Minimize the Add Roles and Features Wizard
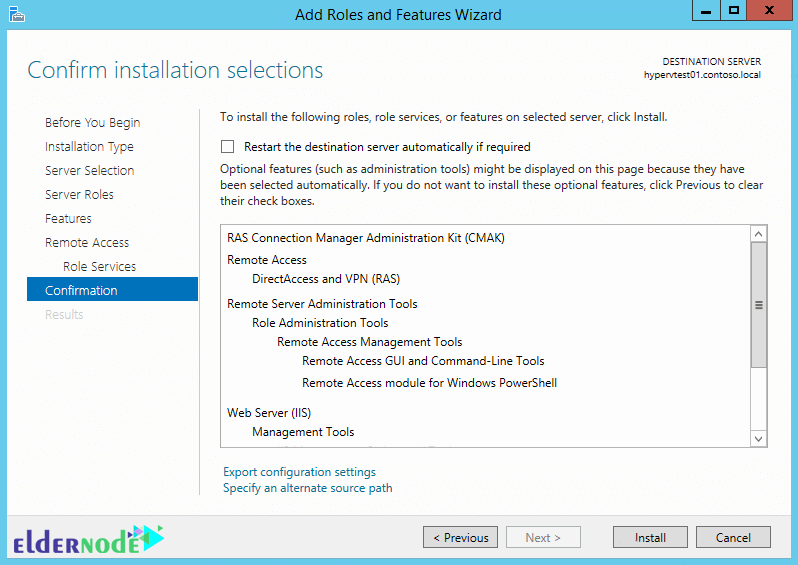This screenshot has width=798, height=565. pyautogui.click(x=706, y=11)
